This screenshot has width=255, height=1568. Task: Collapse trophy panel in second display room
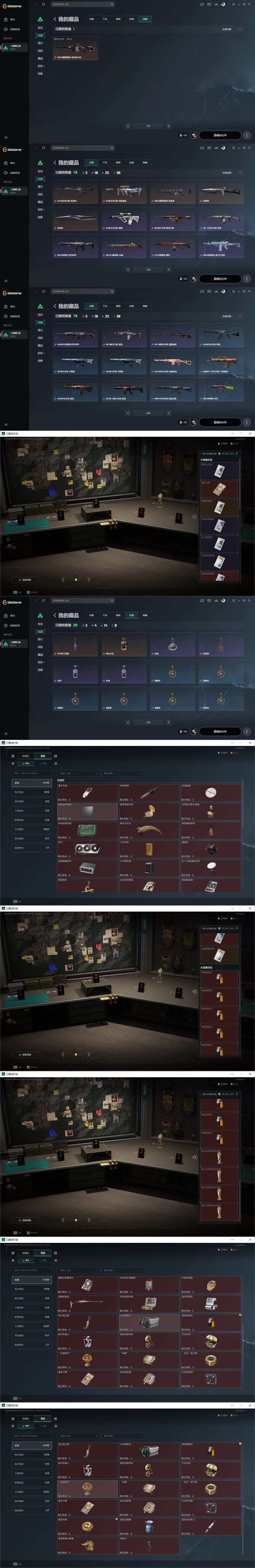click(195, 992)
